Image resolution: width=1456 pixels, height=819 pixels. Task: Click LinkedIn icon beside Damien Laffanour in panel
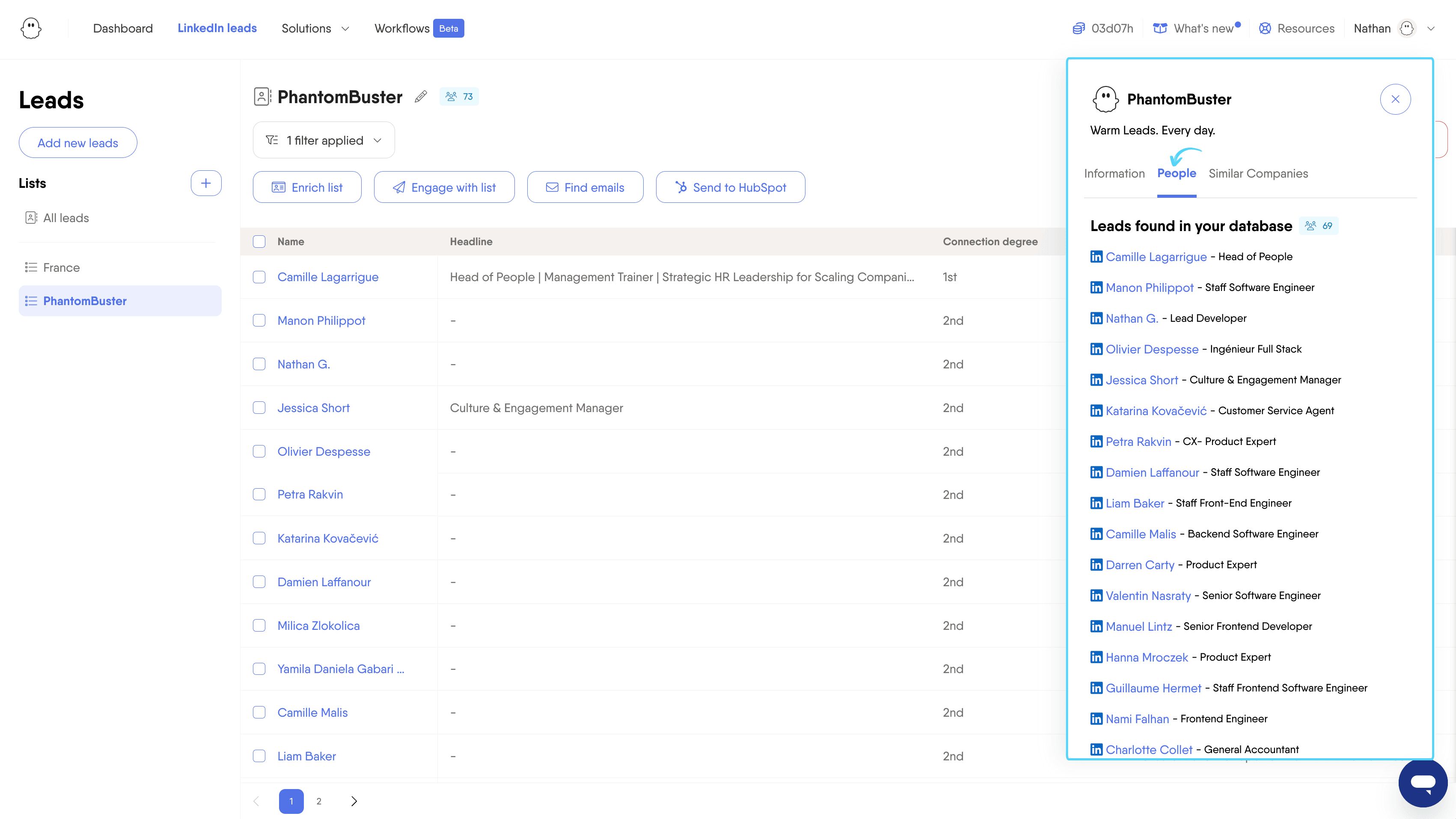click(x=1096, y=472)
